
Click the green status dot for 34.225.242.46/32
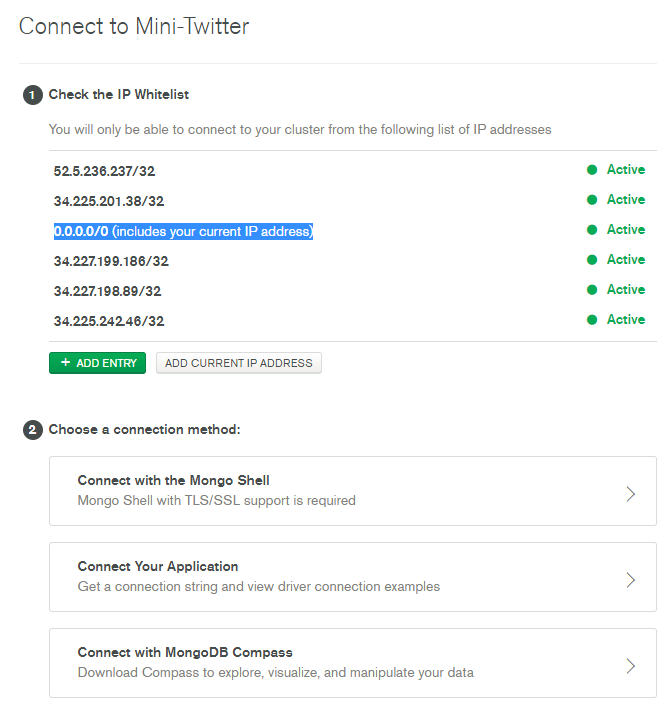tap(592, 320)
